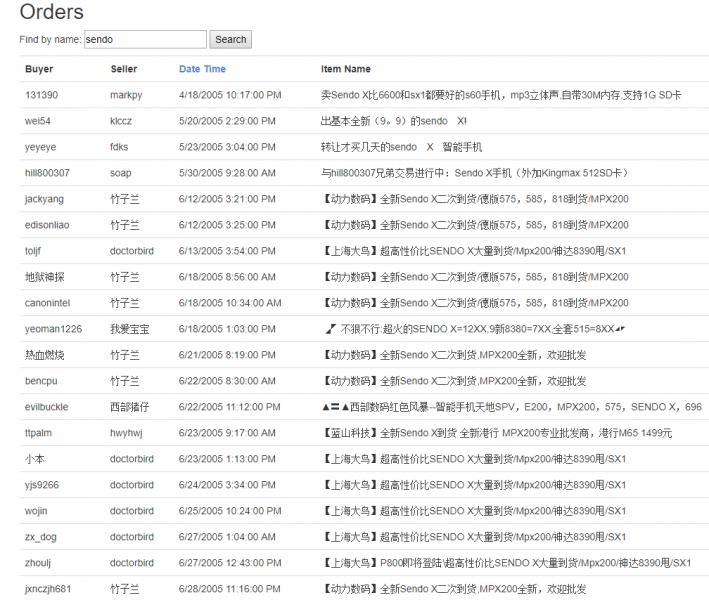Click the Find by name input field
The height and width of the screenshot is (600, 709).
coord(144,40)
